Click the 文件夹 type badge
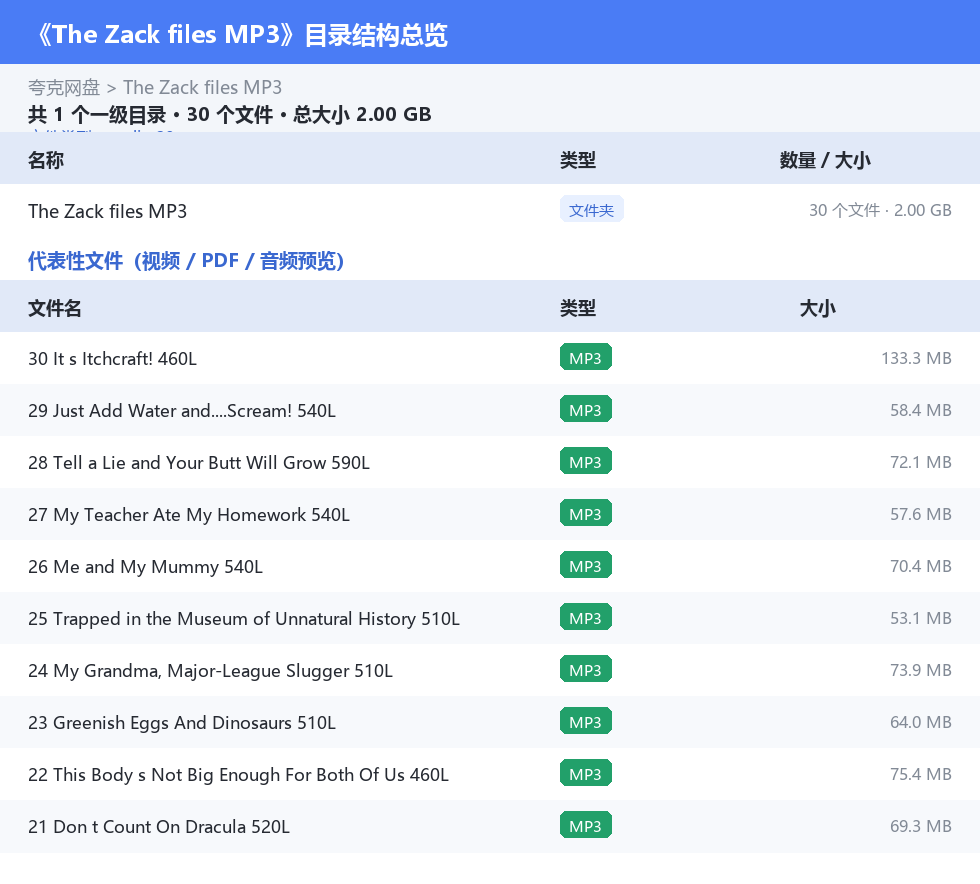This screenshot has height=884, width=980. point(591,210)
